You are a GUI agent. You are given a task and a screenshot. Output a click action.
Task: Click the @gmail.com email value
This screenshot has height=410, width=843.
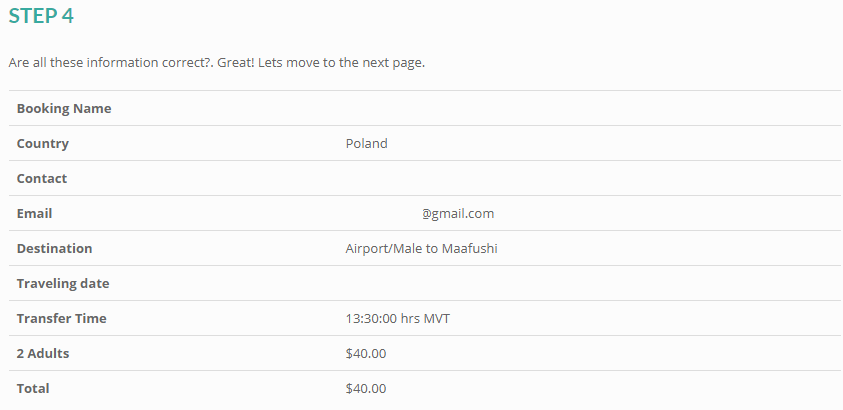click(458, 213)
